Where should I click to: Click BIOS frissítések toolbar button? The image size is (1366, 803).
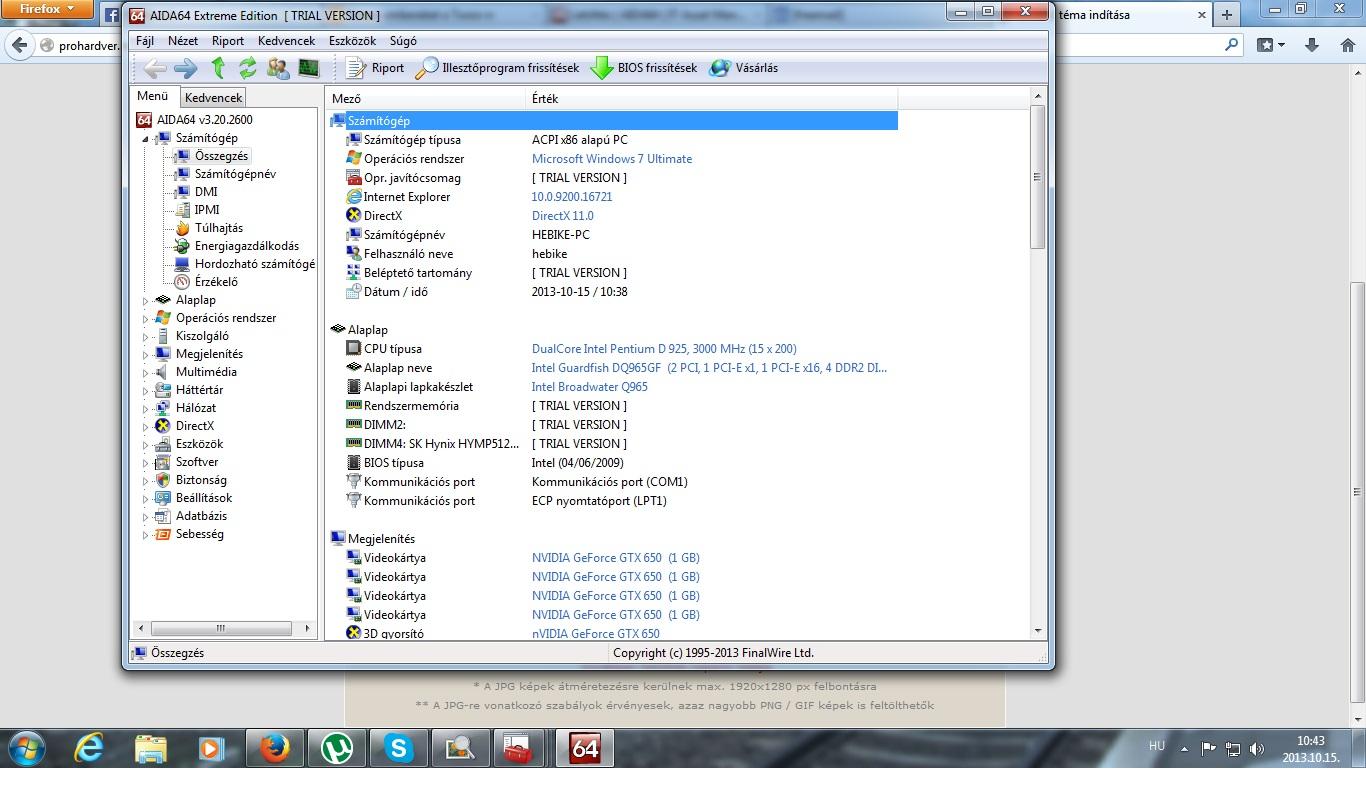[644, 68]
